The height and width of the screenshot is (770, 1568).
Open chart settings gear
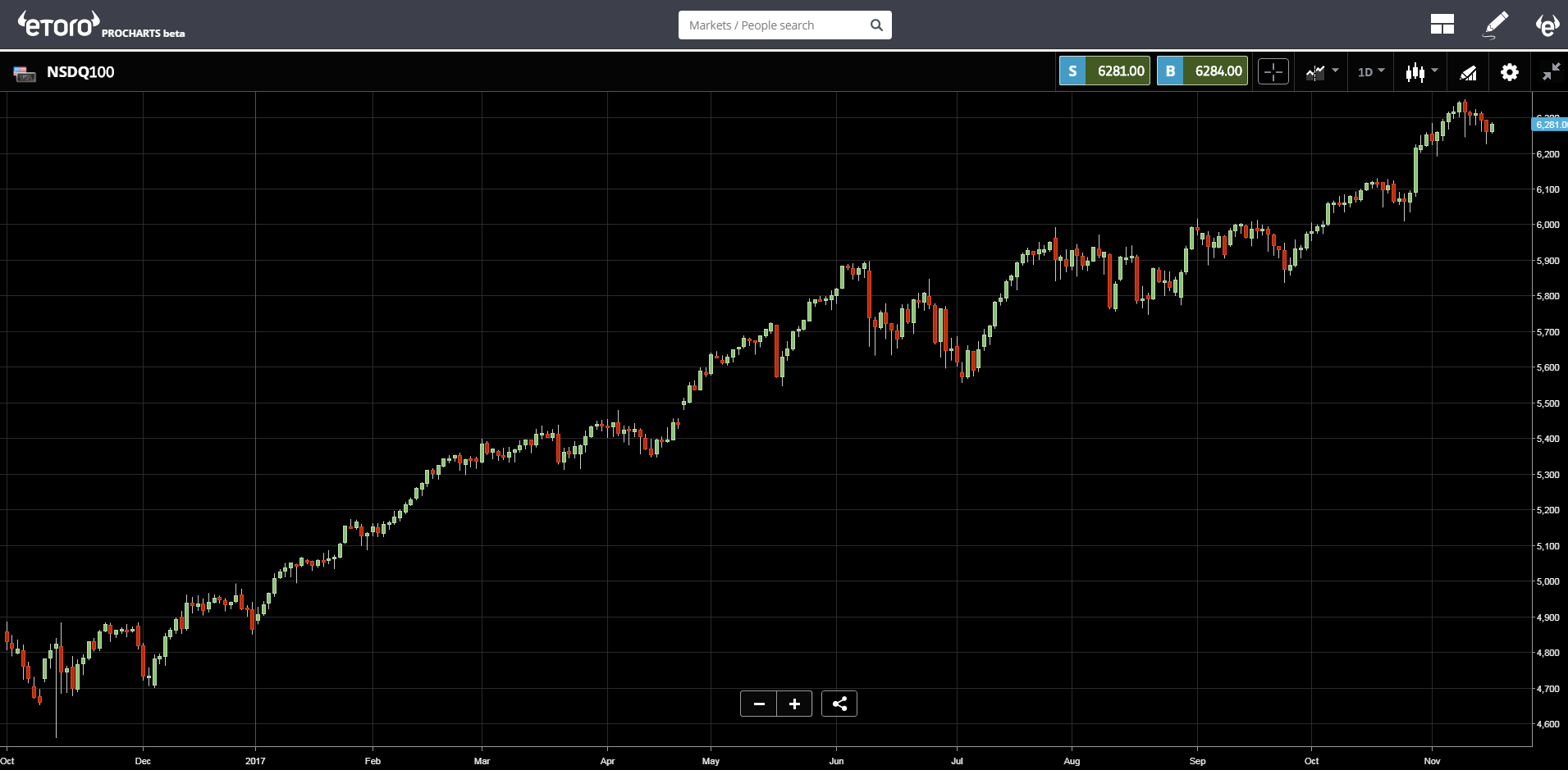[x=1510, y=72]
